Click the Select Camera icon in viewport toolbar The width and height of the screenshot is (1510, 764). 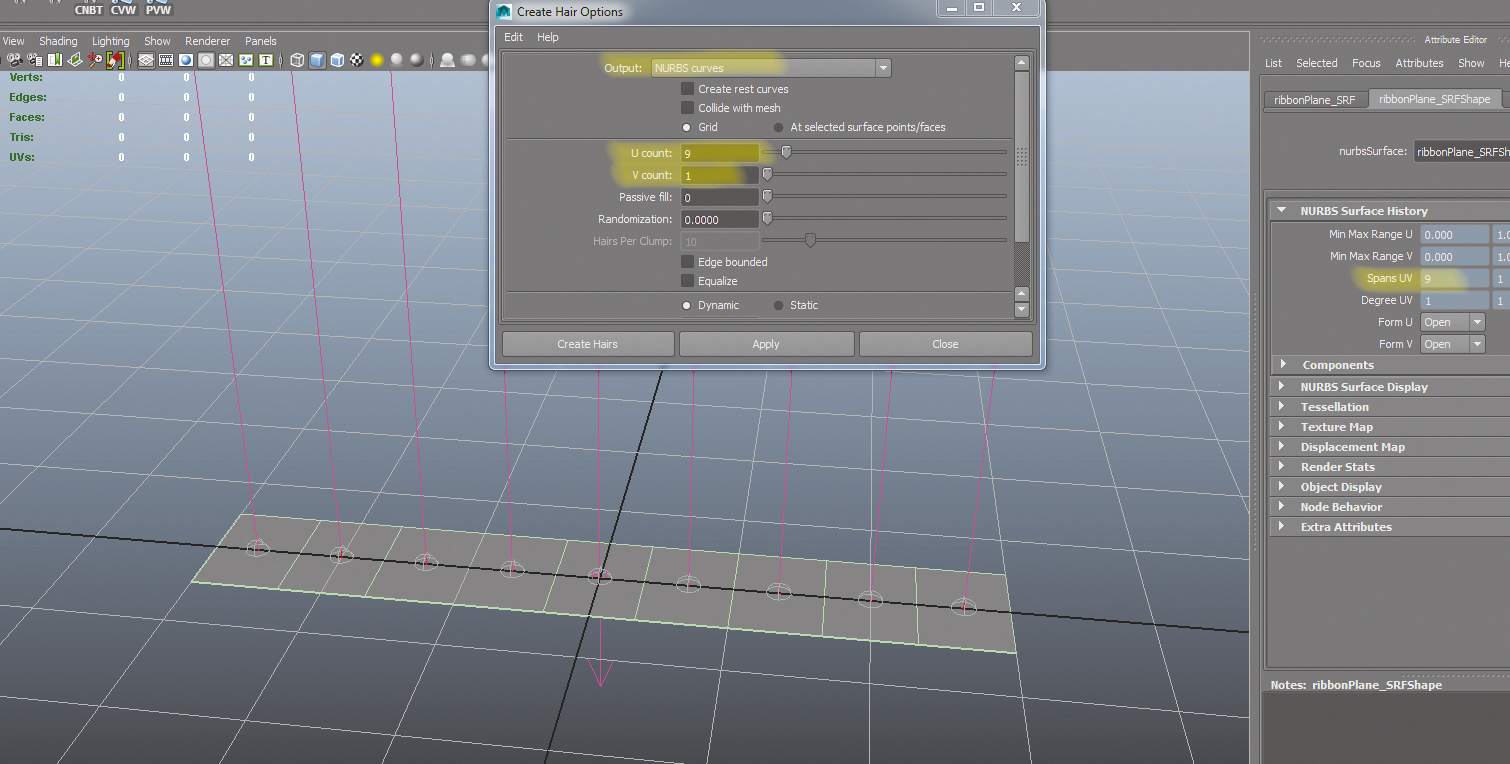(x=14, y=60)
